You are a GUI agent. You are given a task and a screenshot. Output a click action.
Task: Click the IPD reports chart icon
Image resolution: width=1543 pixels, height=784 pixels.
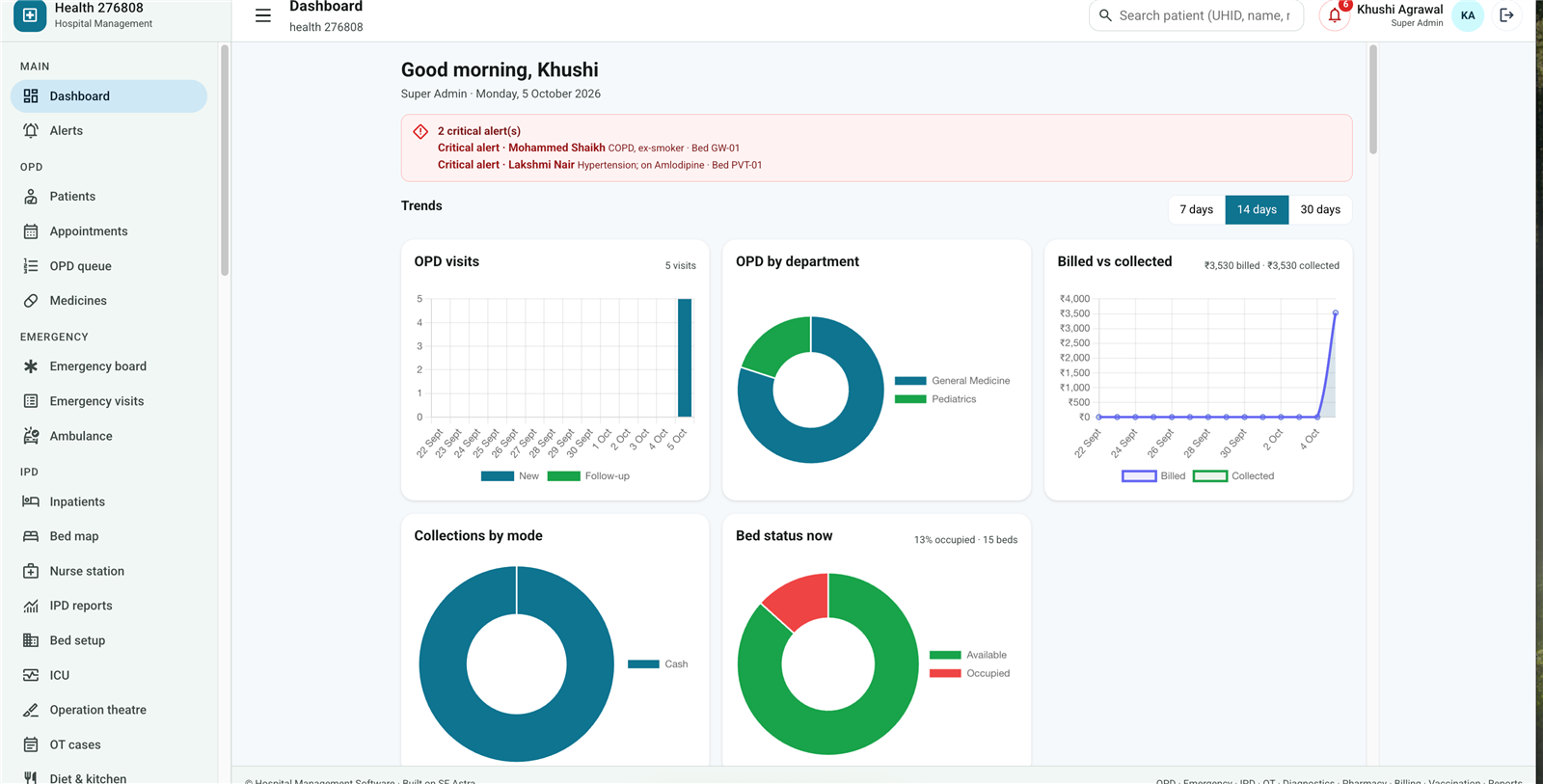pyautogui.click(x=31, y=606)
